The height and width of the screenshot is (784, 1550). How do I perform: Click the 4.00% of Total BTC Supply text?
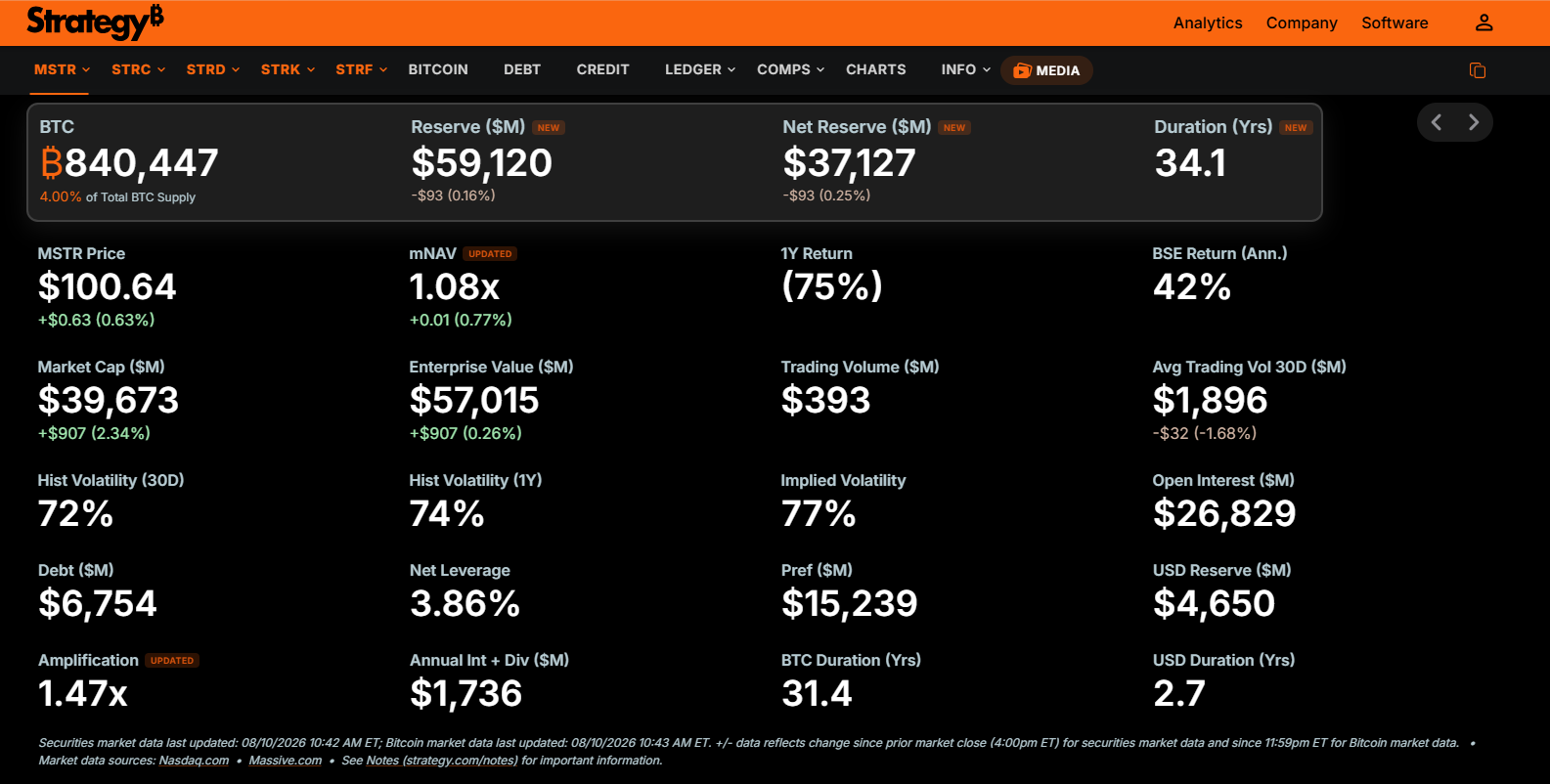(117, 197)
